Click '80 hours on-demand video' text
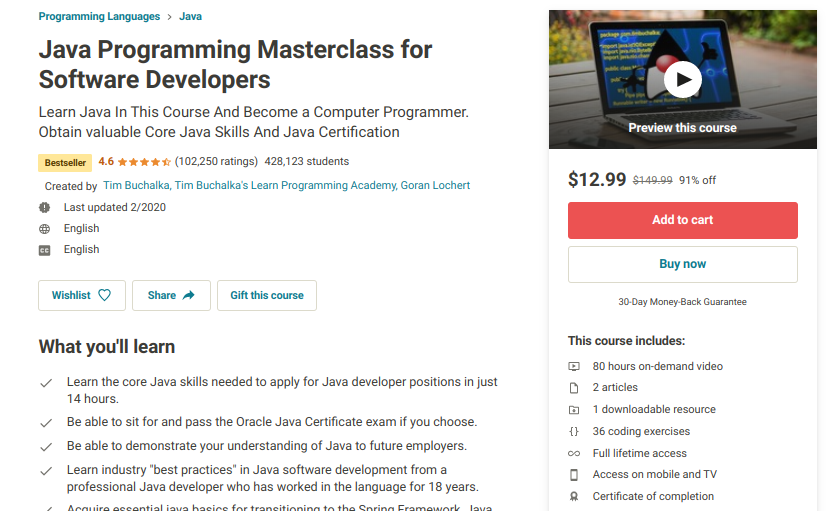 (x=658, y=366)
